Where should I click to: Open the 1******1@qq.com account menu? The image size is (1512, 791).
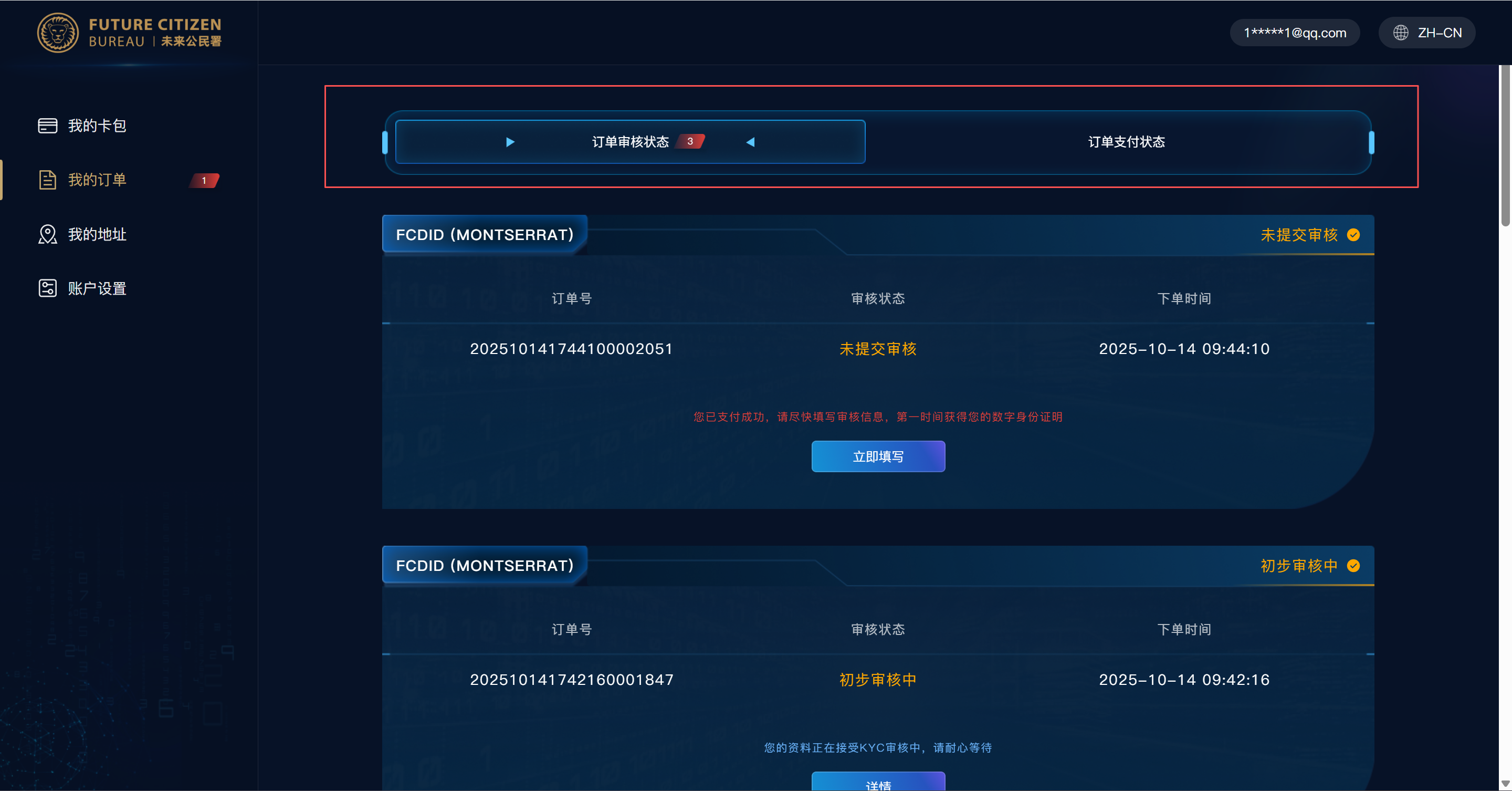pyautogui.click(x=1294, y=33)
